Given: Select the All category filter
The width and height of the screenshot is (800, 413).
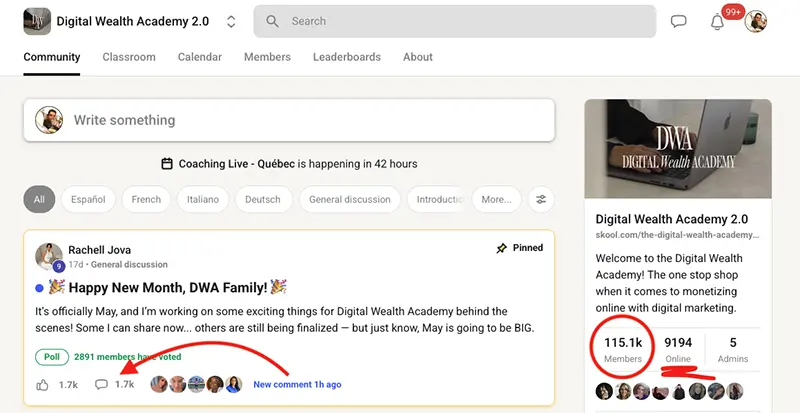Looking at the screenshot, I should pyautogui.click(x=39, y=200).
